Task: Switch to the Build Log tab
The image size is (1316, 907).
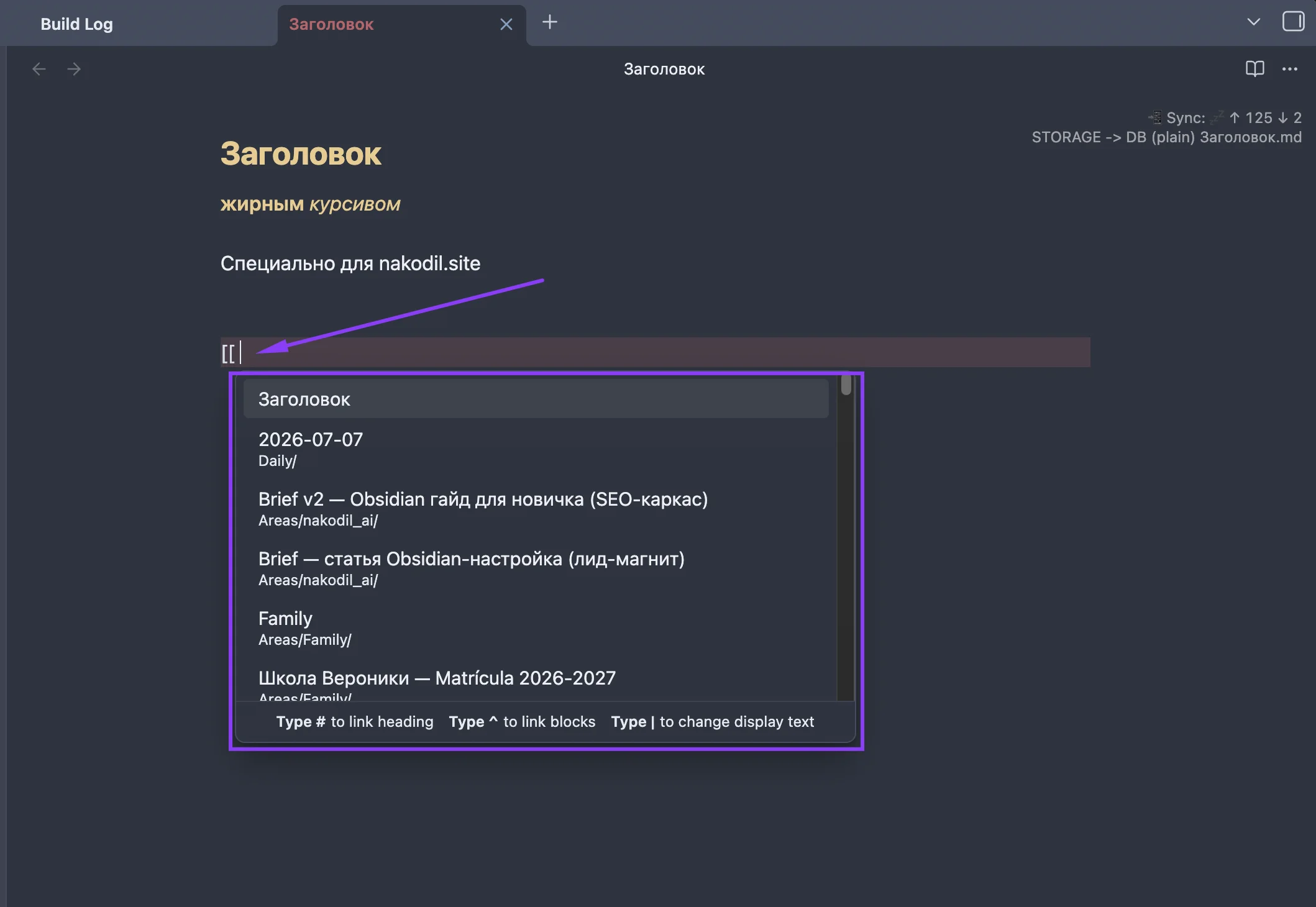Action: 76,24
